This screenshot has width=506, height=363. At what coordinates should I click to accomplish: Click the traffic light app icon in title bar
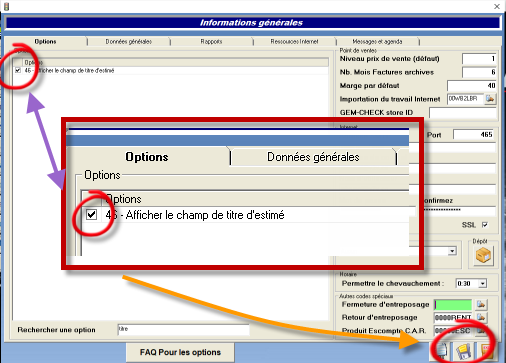(6, 6)
